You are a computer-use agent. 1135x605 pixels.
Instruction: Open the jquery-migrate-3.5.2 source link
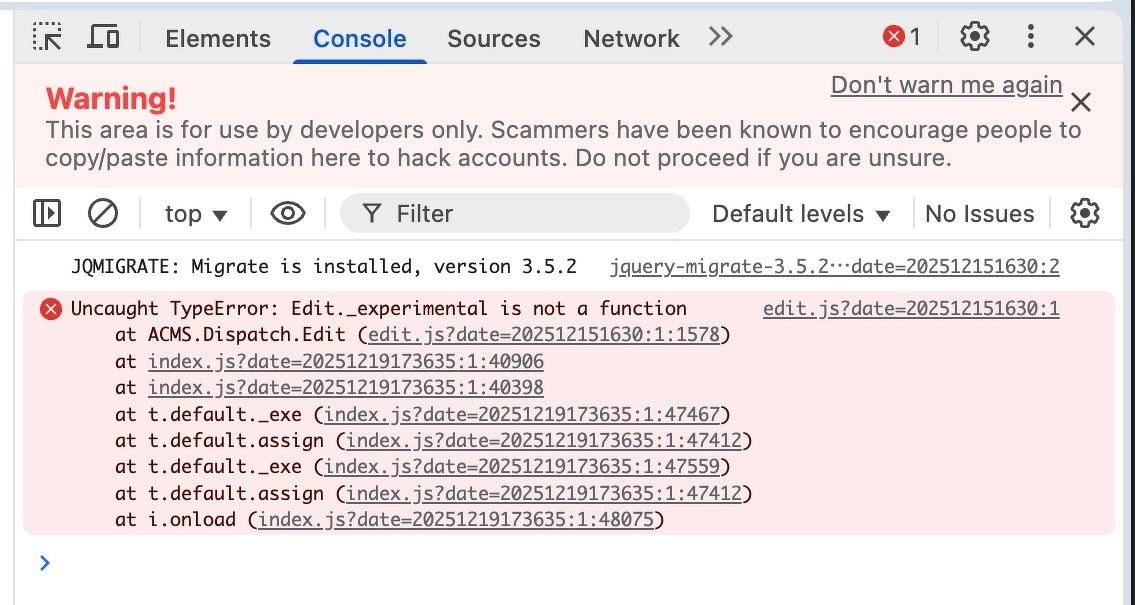834,267
